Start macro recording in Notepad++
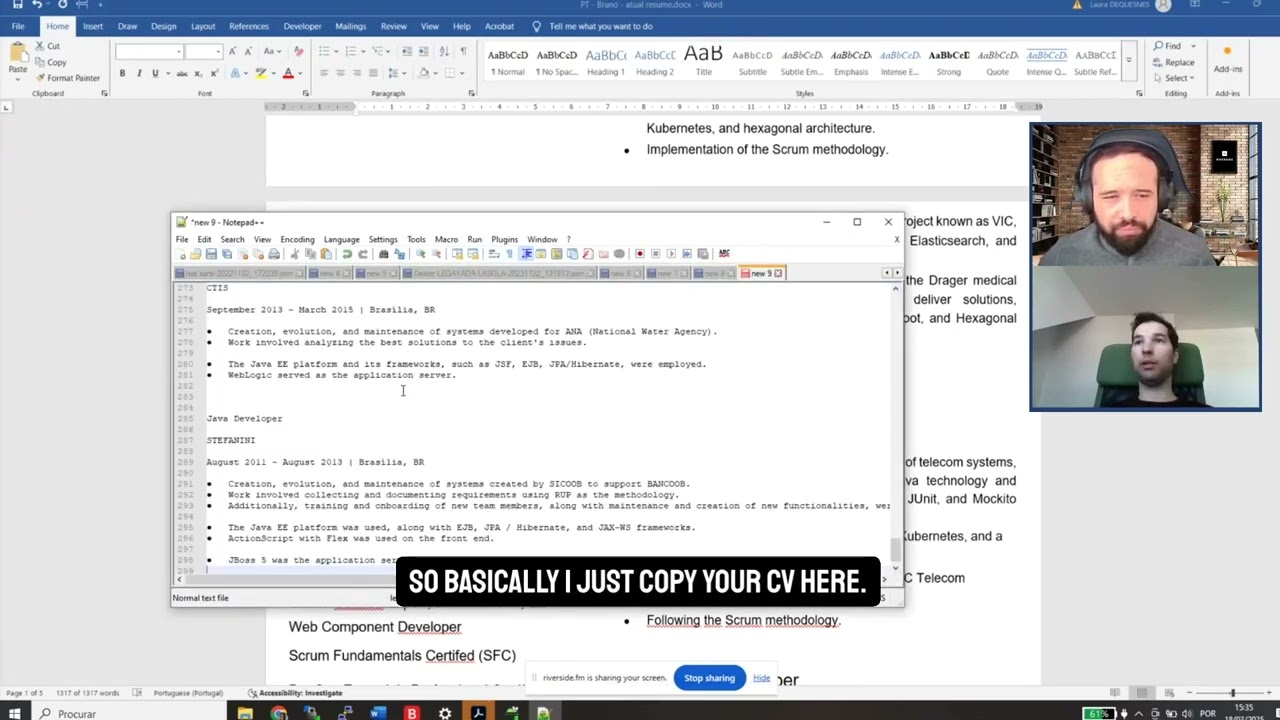The height and width of the screenshot is (720, 1280). pyautogui.click(x=639, y=254)
